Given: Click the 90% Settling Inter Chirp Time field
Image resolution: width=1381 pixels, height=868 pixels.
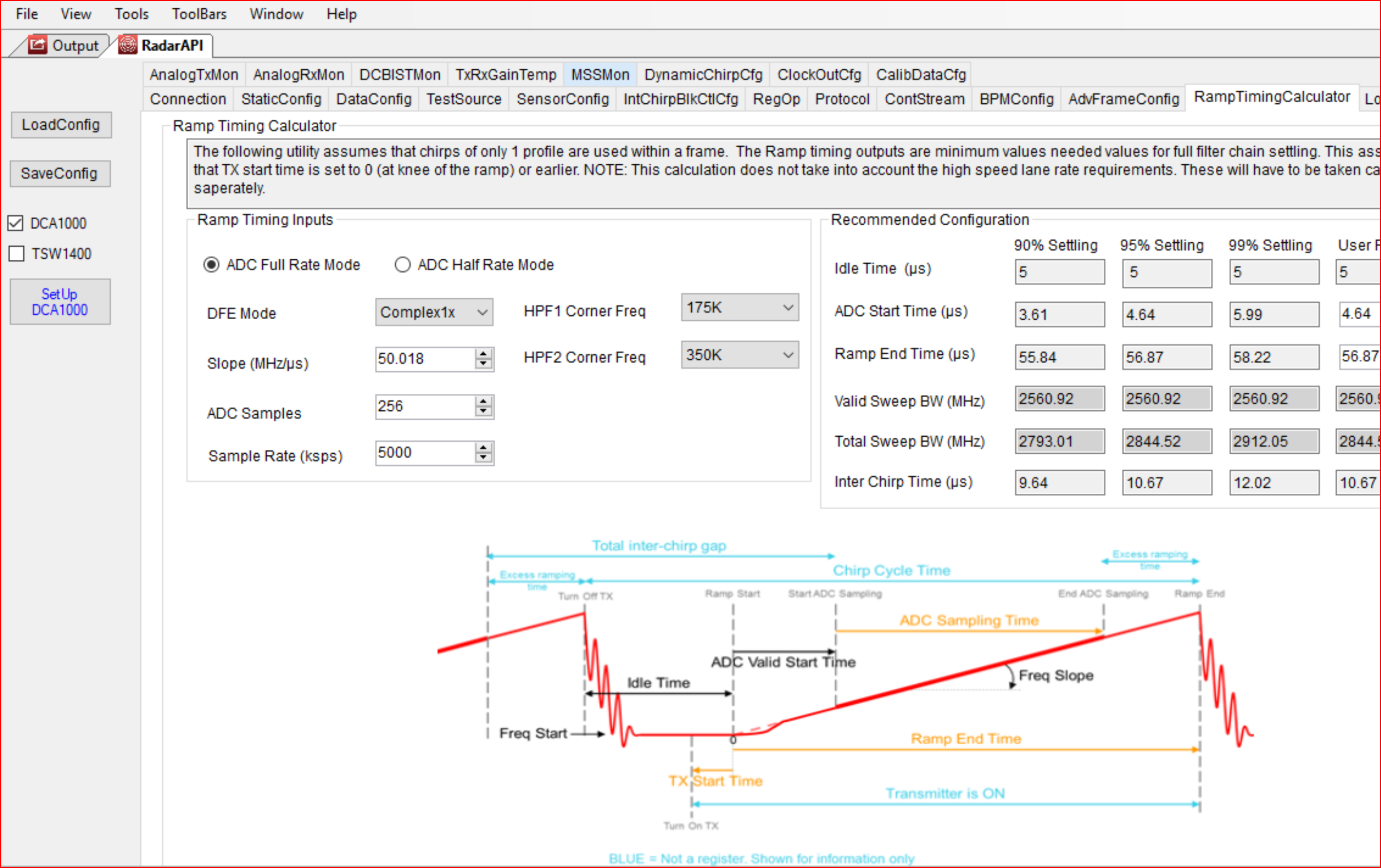Looking at the screenshot, I should tap(1059, 482).
